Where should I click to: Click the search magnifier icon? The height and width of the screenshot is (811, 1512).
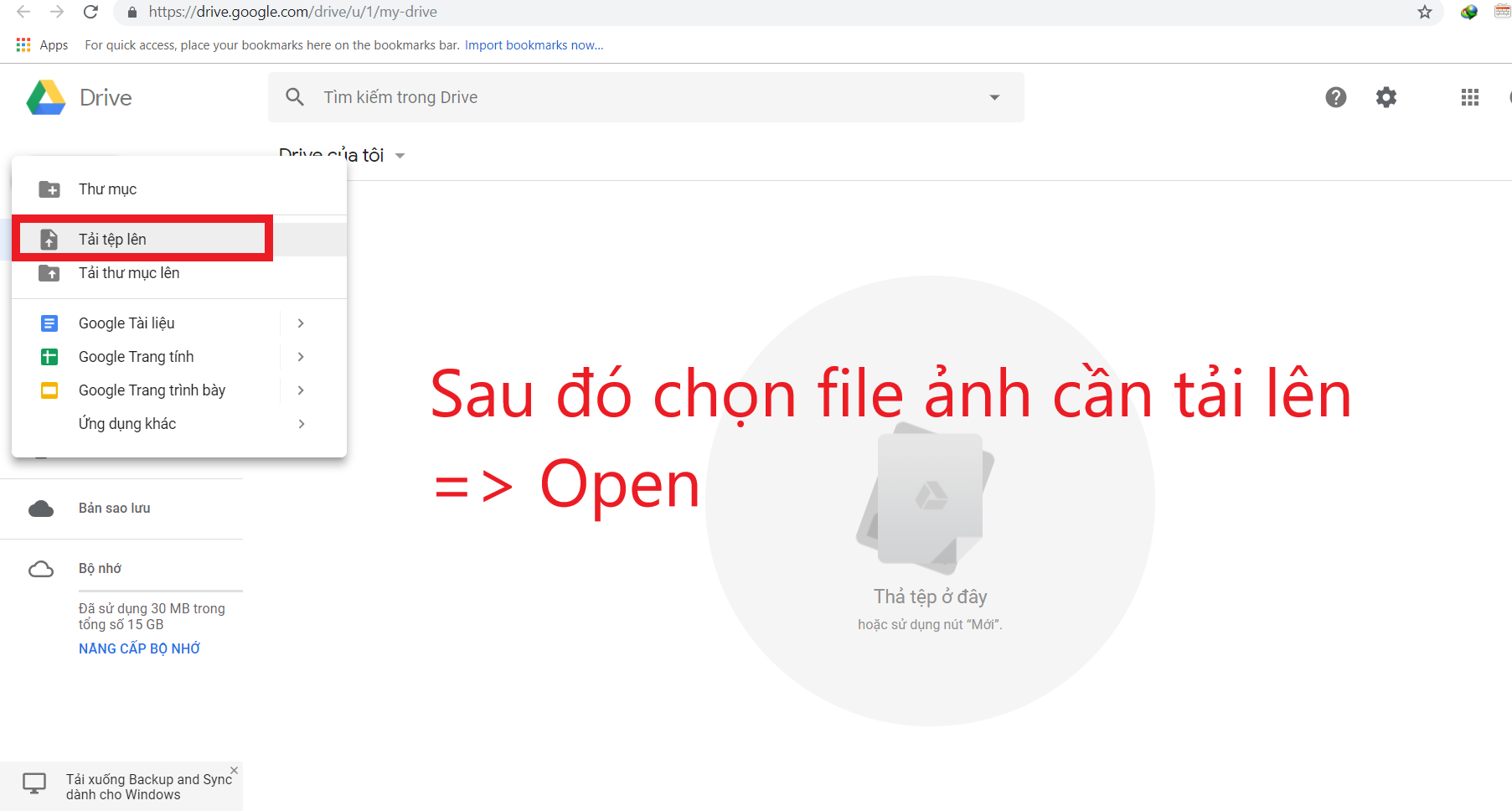click(x=295, y=97)
